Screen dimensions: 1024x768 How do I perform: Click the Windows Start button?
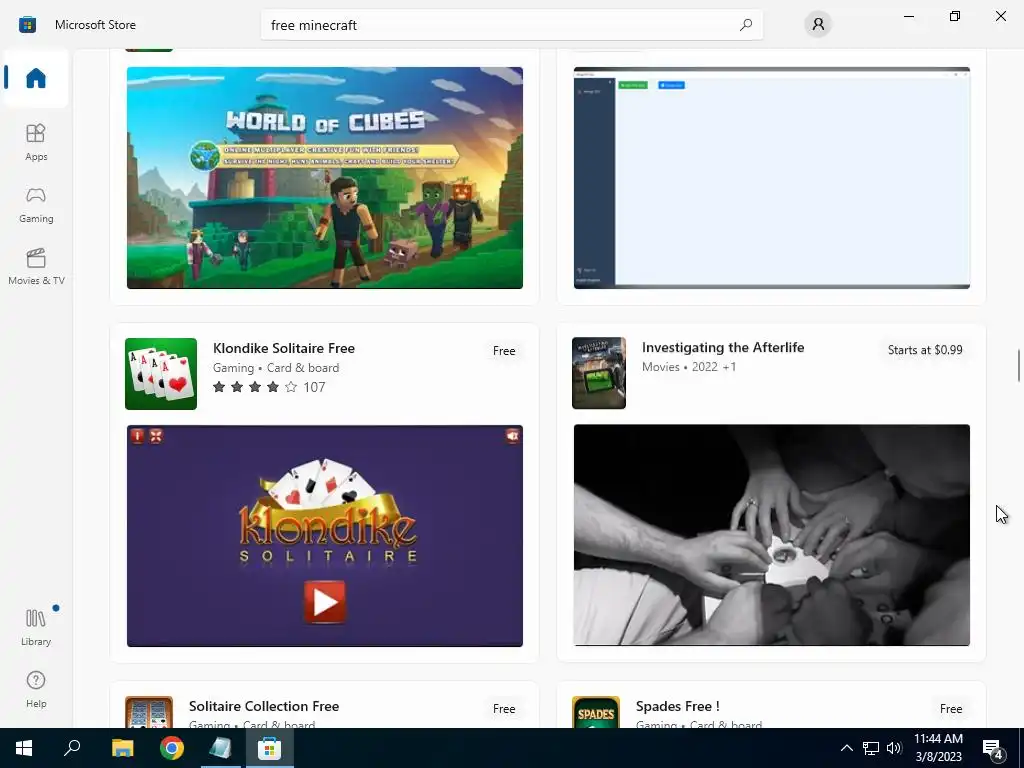[24, 748]
